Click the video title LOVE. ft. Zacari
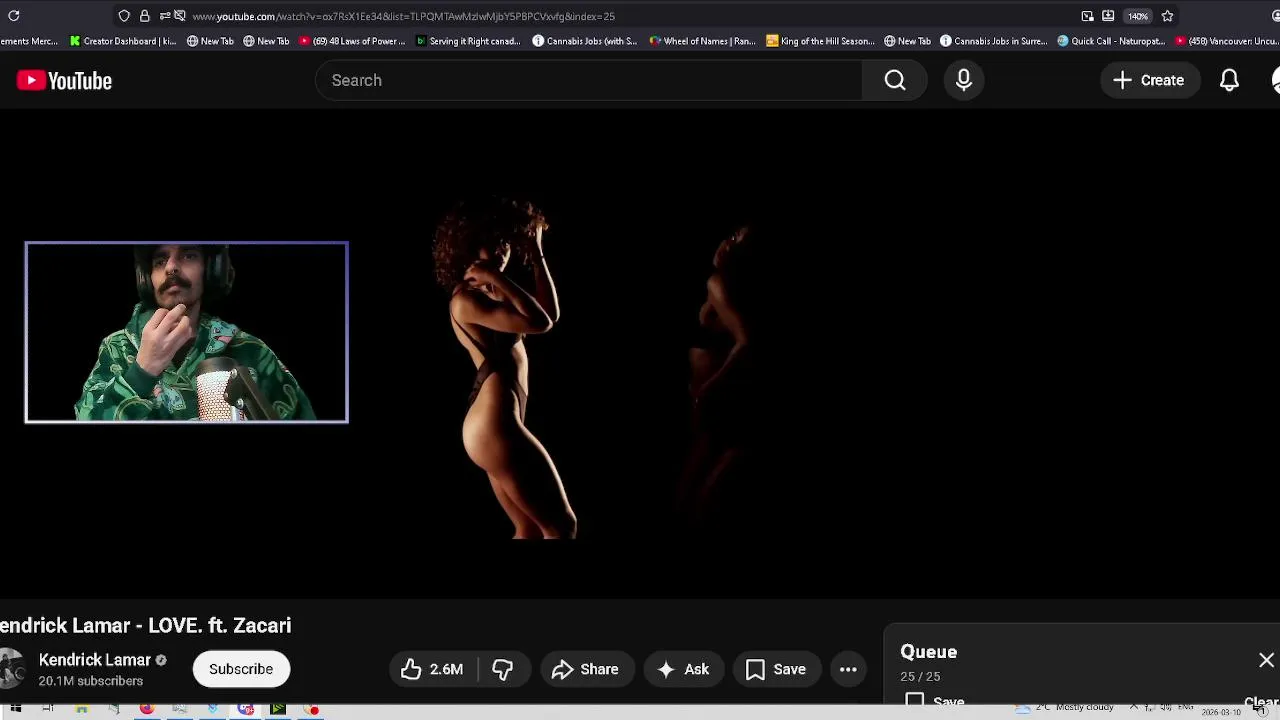 (x=145, y=626)
